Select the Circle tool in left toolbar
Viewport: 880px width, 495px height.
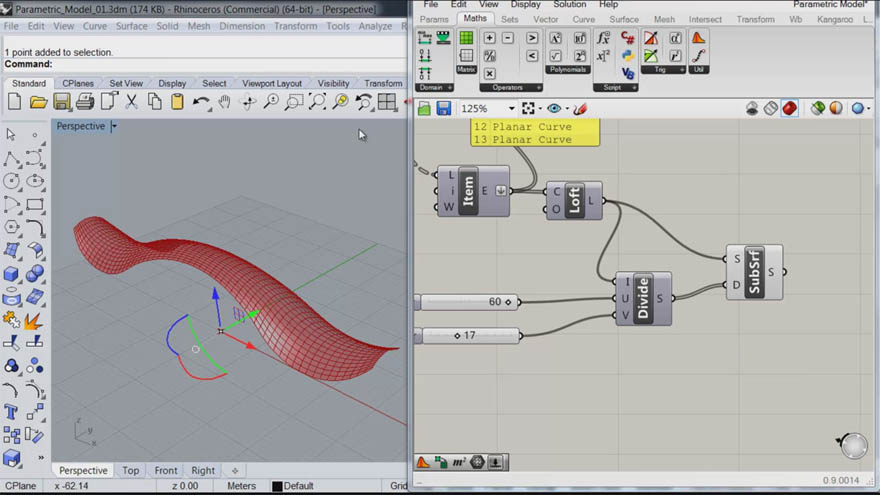coord(11,181)
